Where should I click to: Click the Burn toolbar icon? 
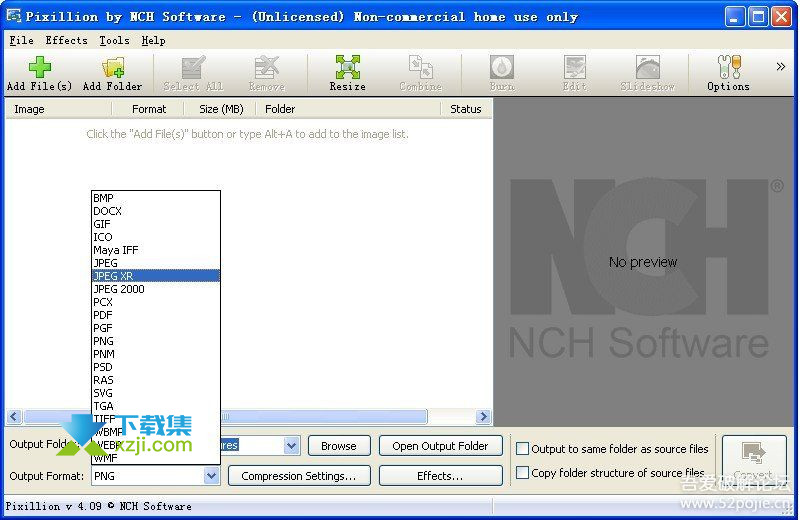pyautogui.click(x=502, y=73)
